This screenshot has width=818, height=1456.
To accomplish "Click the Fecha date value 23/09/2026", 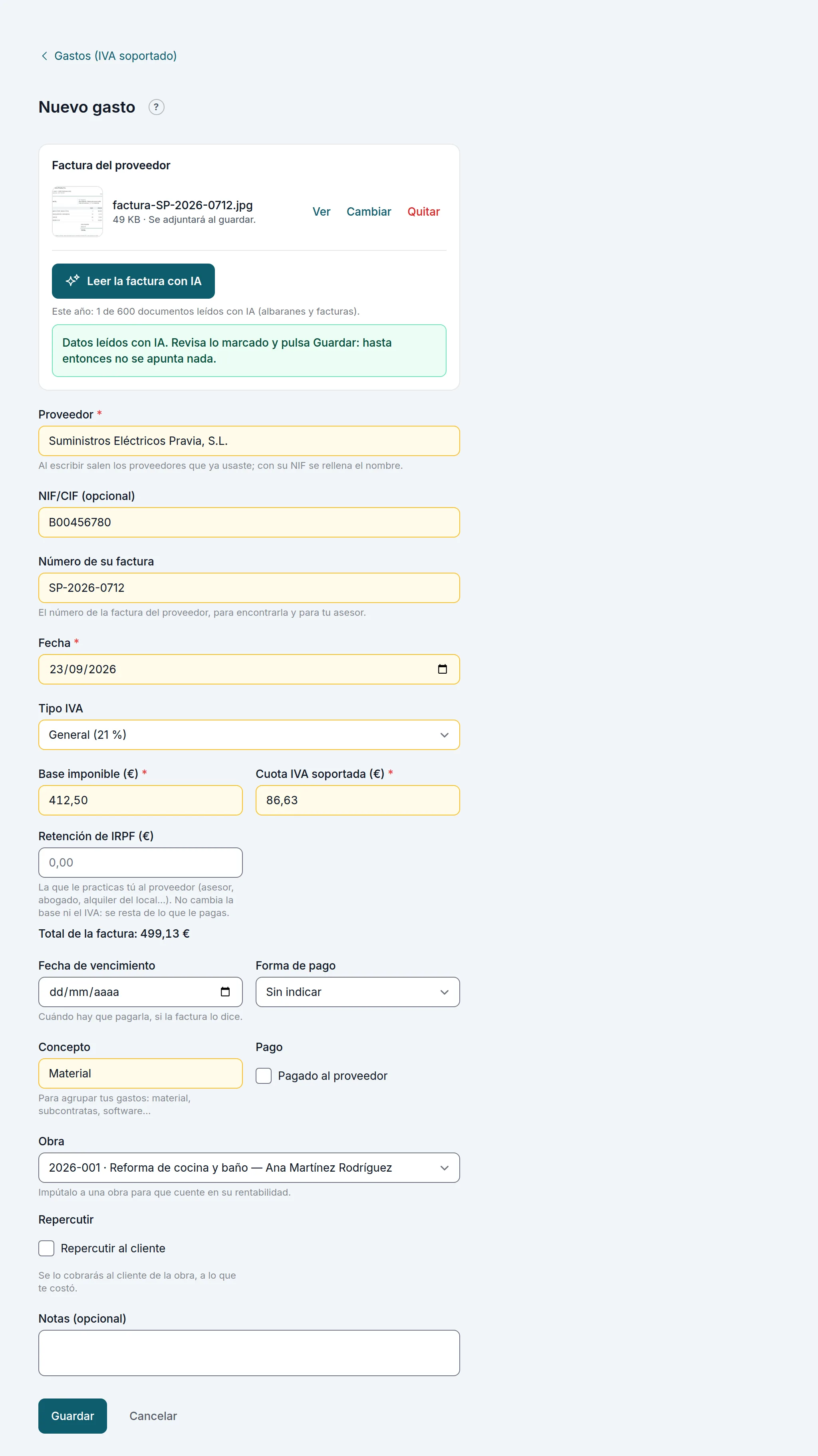I will [x=83, y=669].
